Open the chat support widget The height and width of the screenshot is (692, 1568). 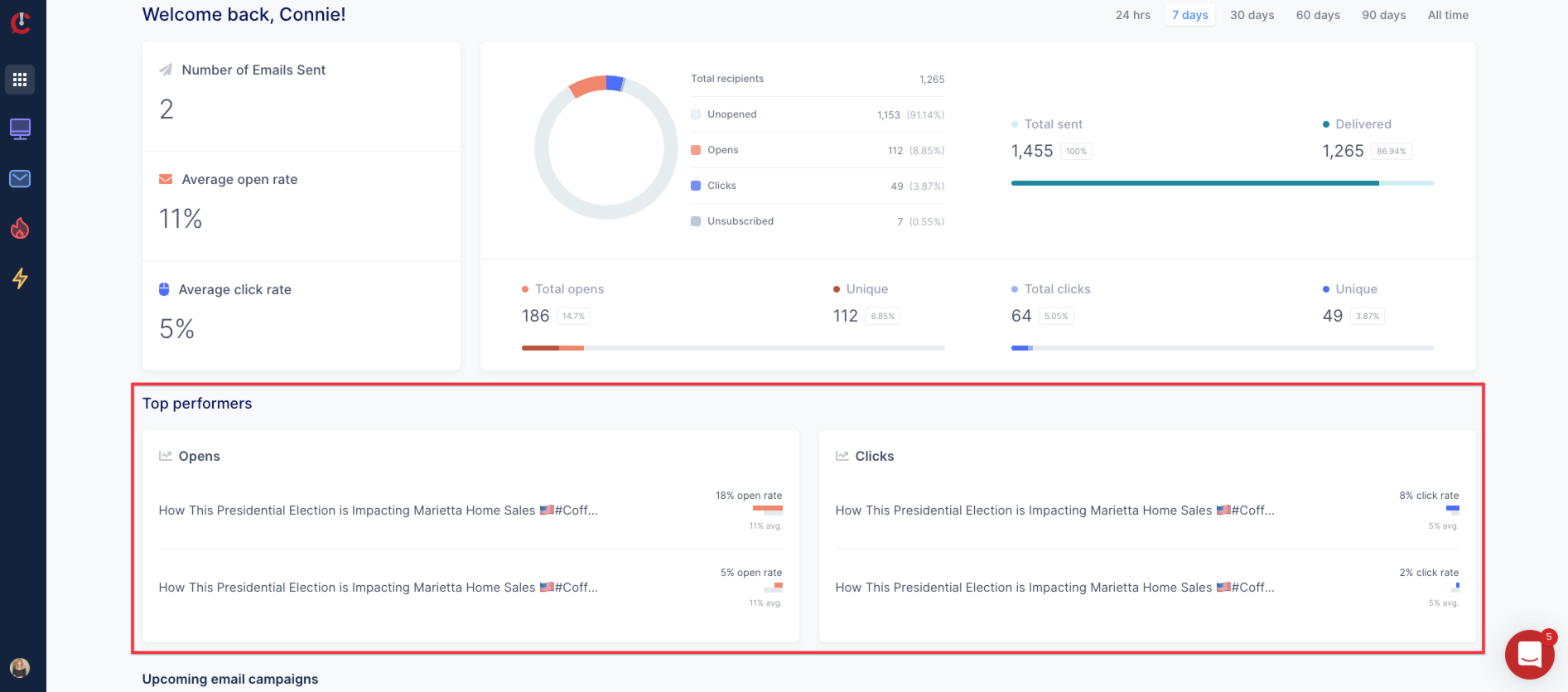pyautogui.click(x=1529, y=655)
